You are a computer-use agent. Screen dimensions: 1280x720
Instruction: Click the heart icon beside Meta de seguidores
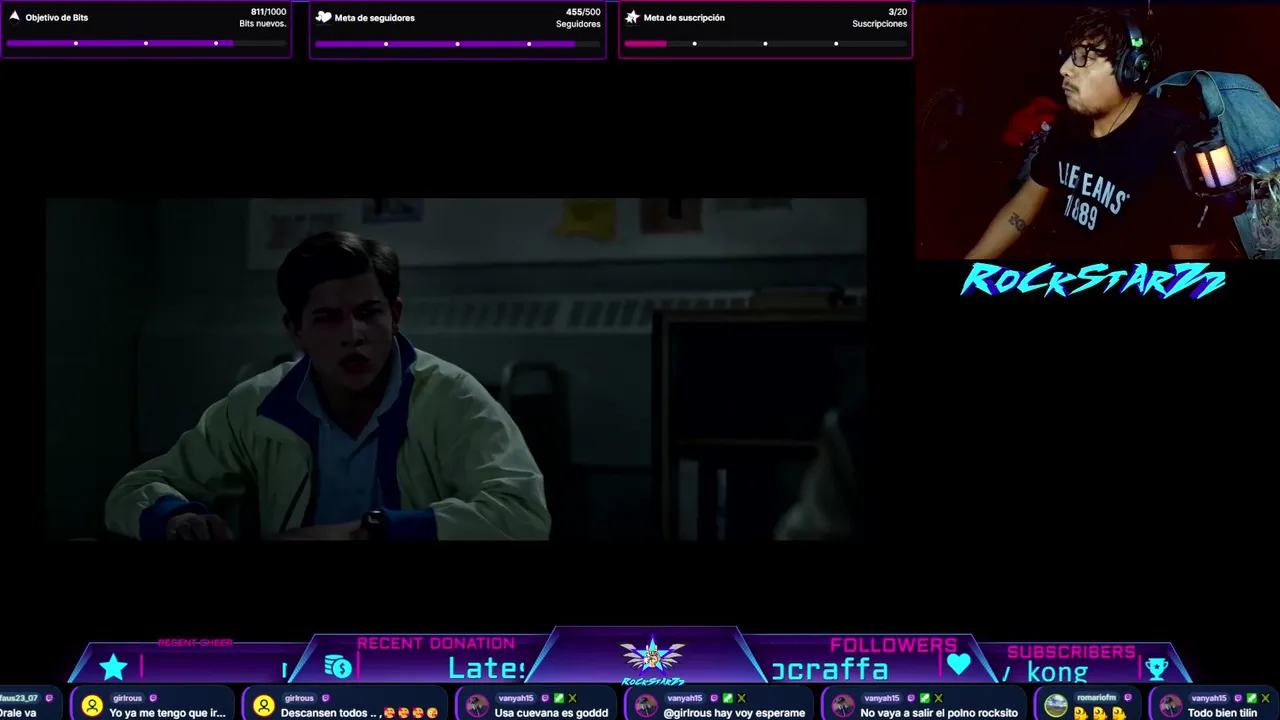pos(323,17)
